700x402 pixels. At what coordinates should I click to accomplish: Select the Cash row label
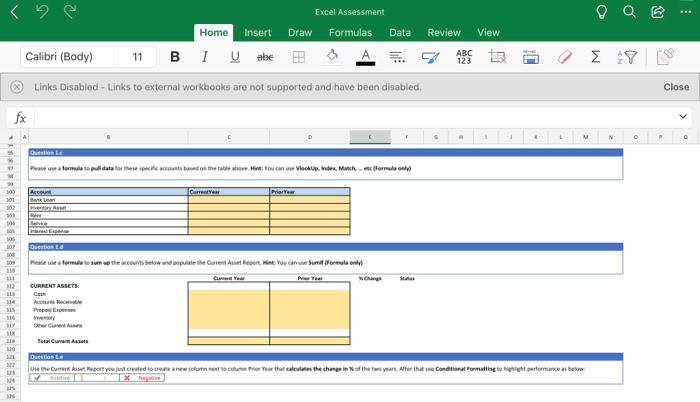click(40, 294)
